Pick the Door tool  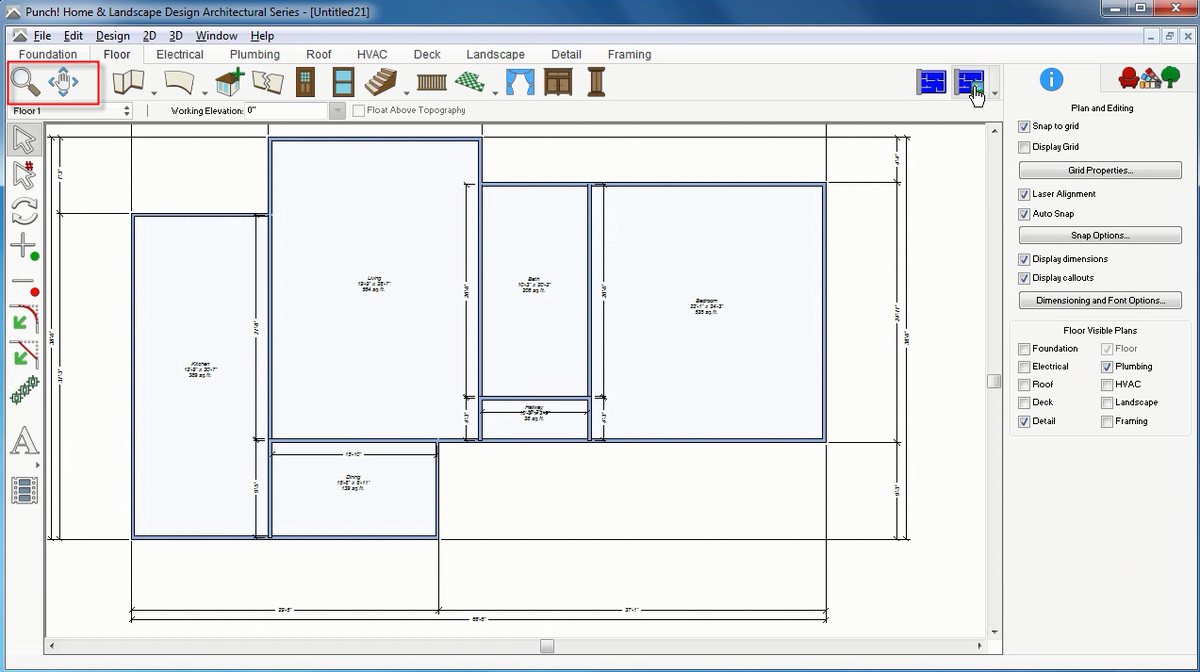306,82
